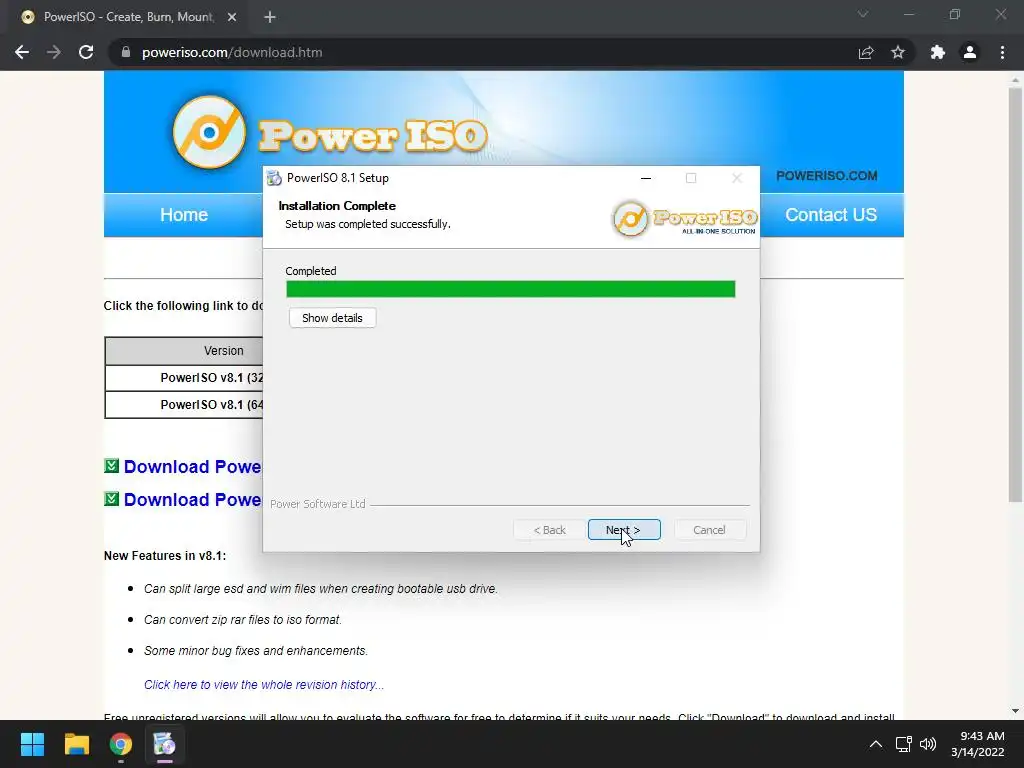Image resolution: width=1024 pixels, height=768 pixels.
Task: Minimize the PowerISO Setup dialog
Action: click(646, 178)
